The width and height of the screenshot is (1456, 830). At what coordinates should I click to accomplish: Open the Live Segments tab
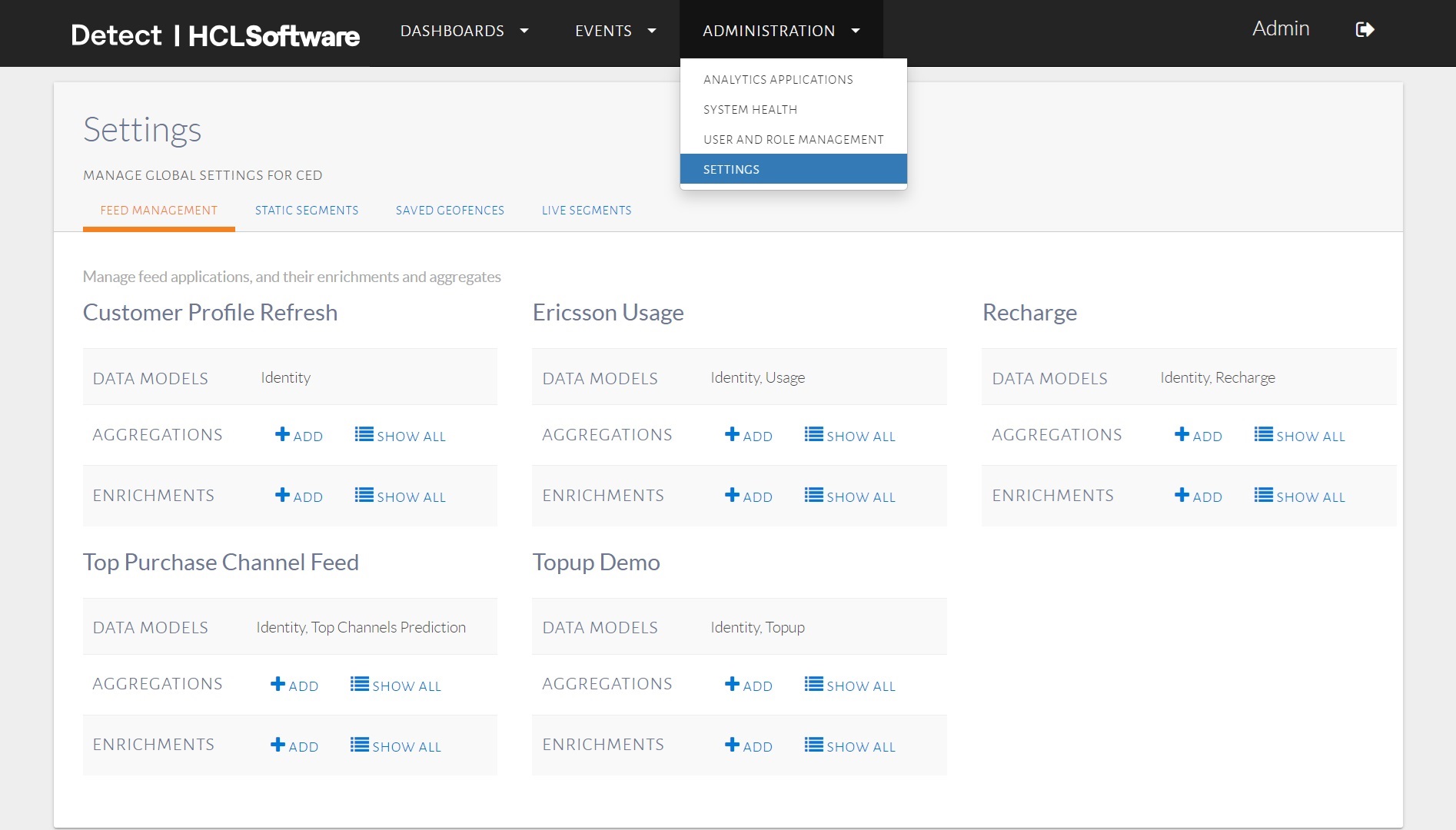point(586,211)
